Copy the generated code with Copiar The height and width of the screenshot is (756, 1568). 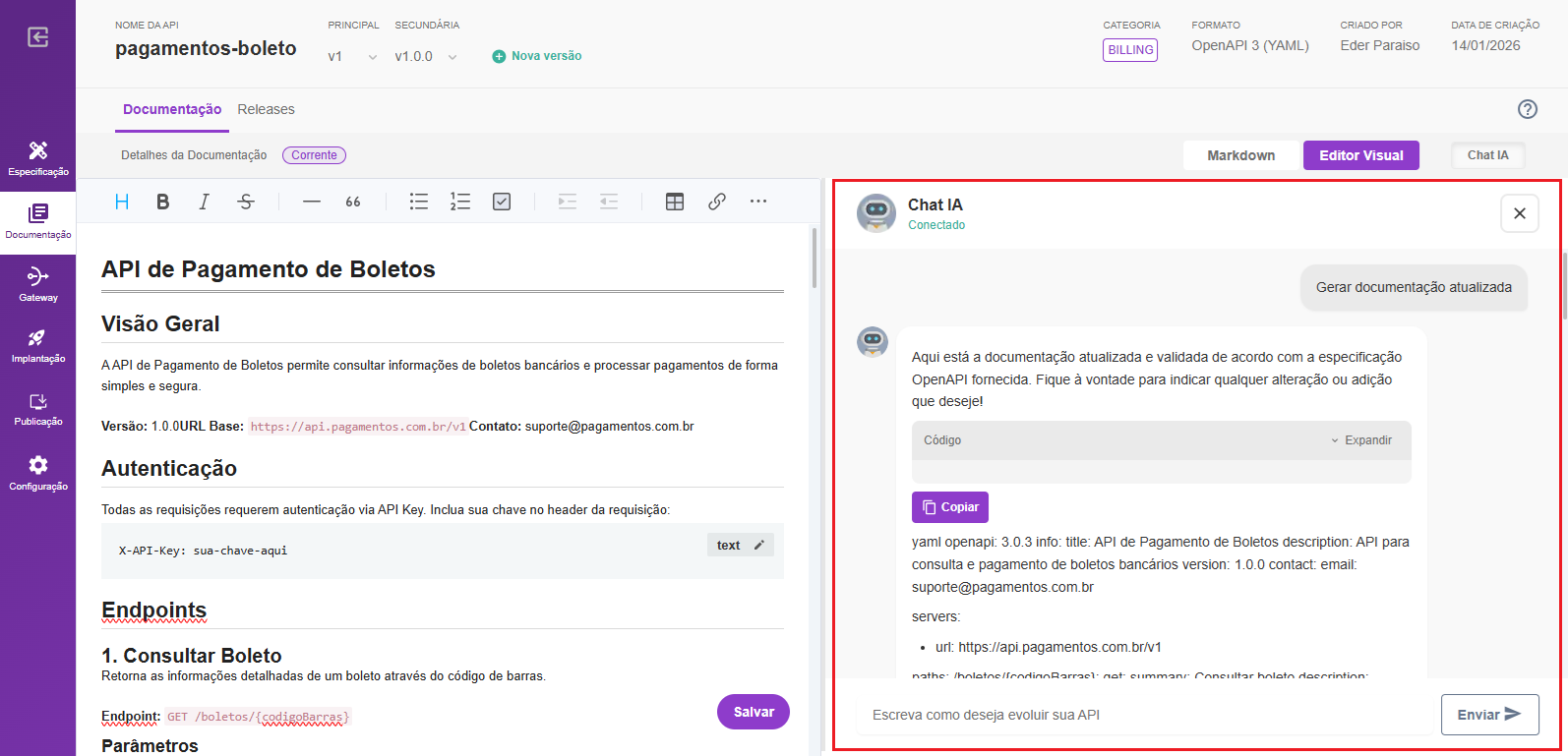(x=950, y=507)
